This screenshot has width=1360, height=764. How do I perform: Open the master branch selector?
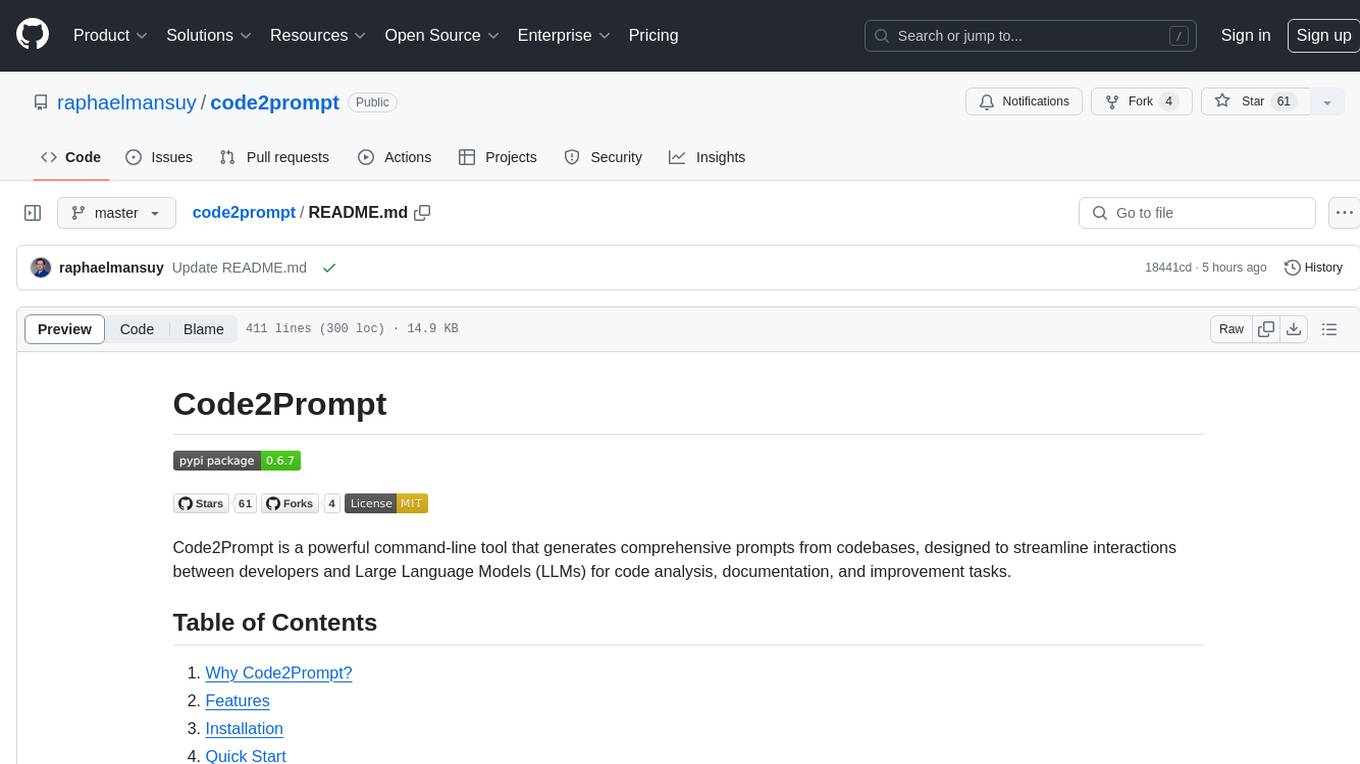(x=116, y=213)
